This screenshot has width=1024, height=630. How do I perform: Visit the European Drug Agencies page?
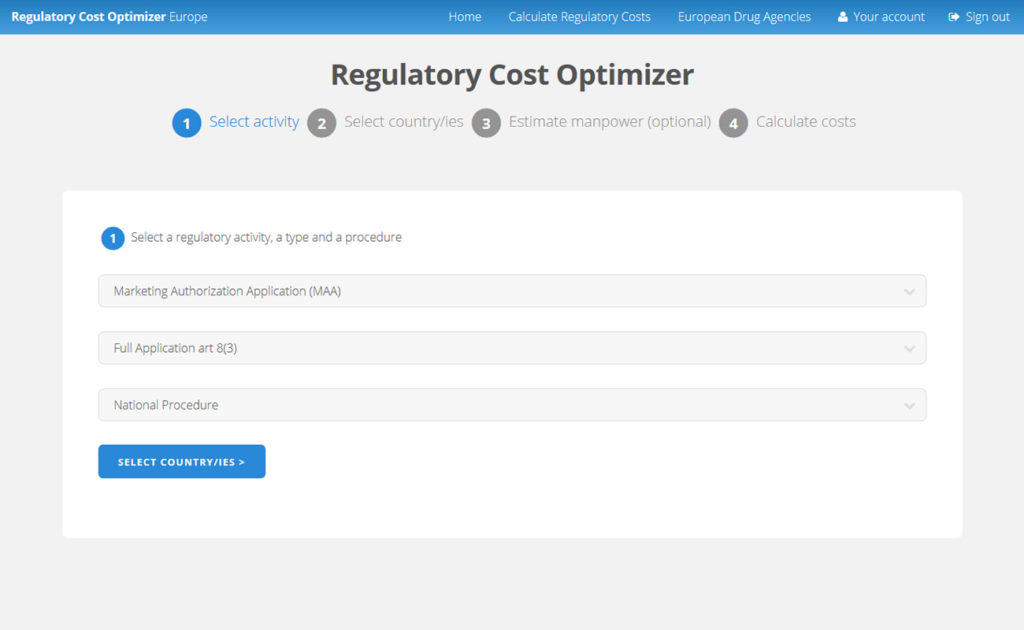(744, 16)
